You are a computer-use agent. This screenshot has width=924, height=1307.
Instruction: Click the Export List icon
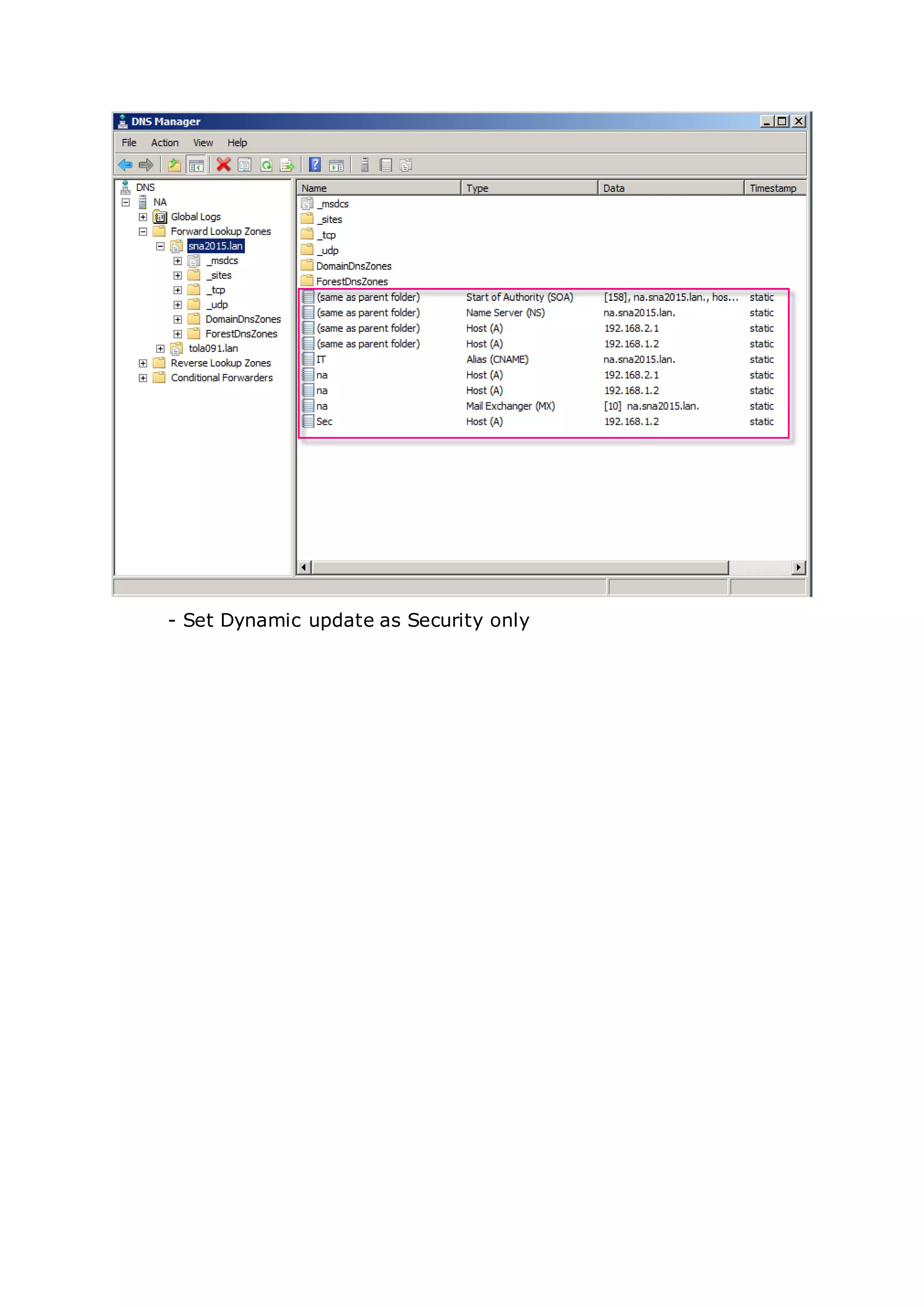(287, 165)
